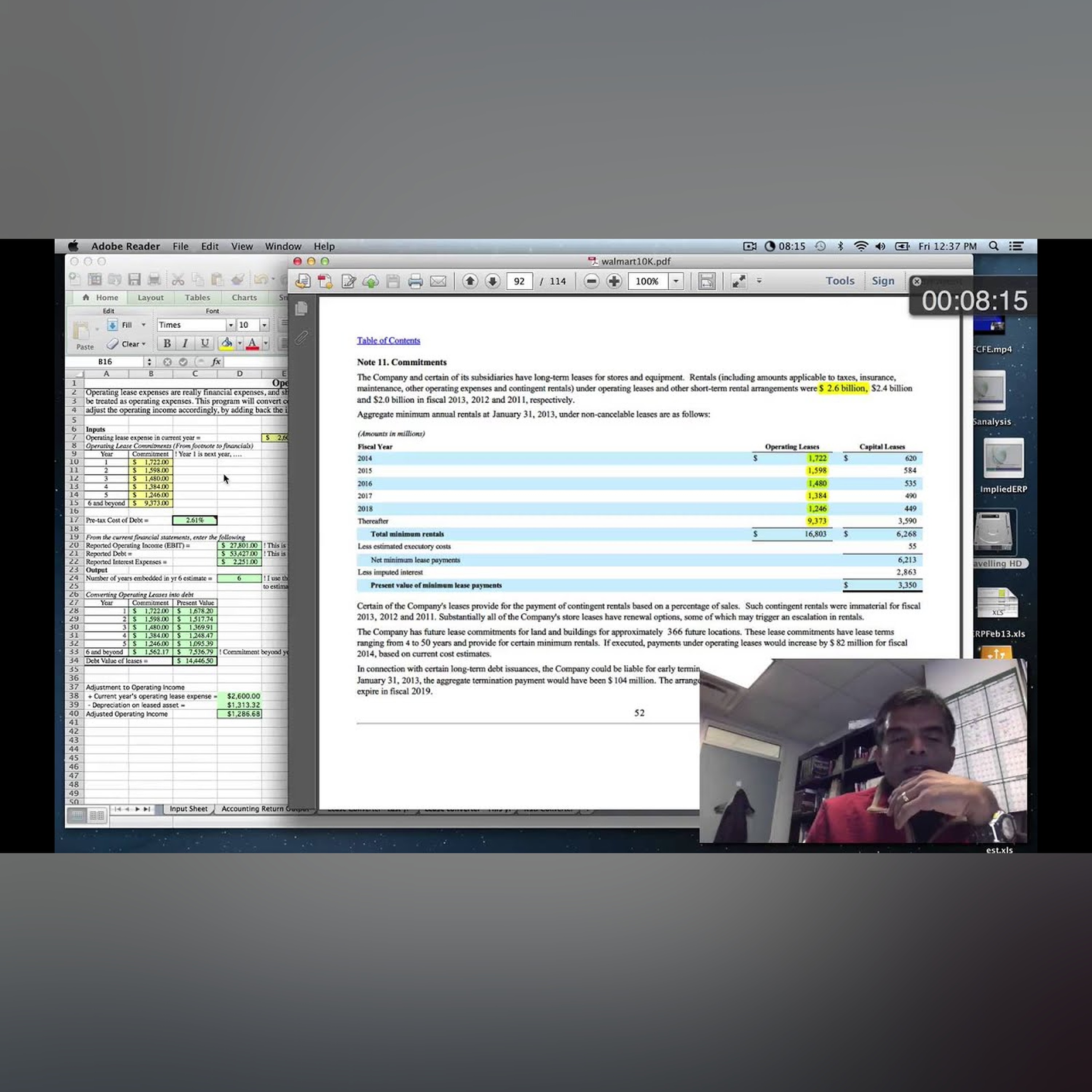Open the Sign pane in Reader
Image resolution: width=1092 pixels, height=1092 pixels.
point(883,281)
